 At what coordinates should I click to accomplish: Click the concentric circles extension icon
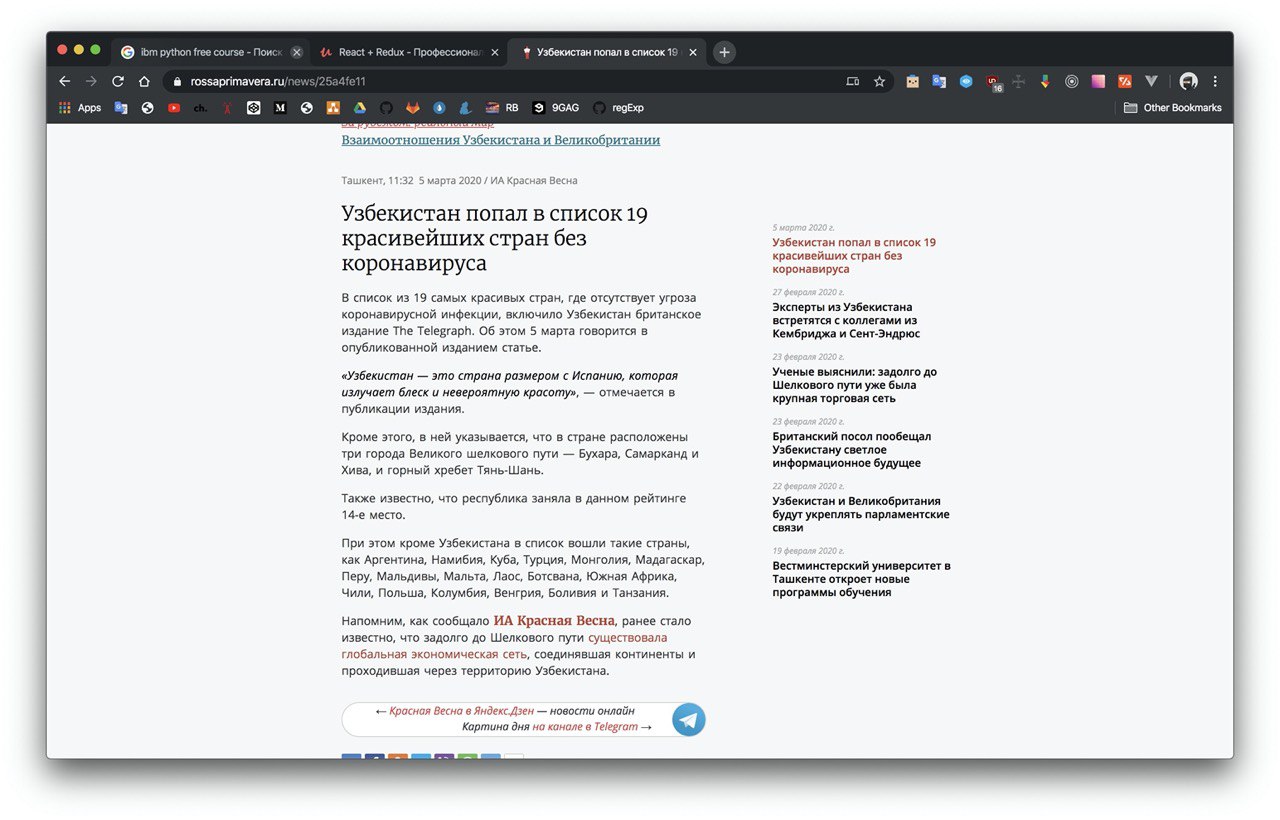1072,82
